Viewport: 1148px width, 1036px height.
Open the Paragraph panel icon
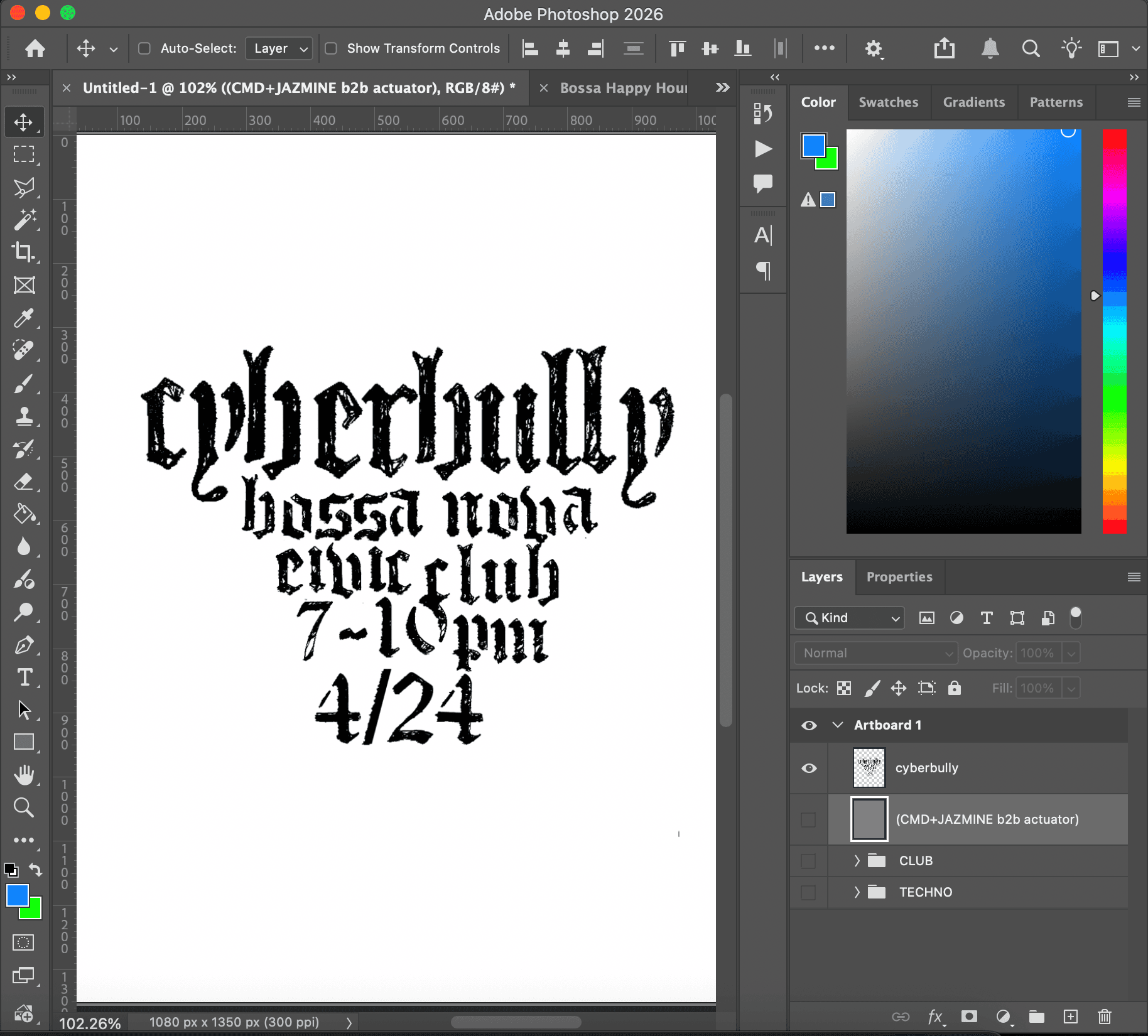[x=763, y=271]
